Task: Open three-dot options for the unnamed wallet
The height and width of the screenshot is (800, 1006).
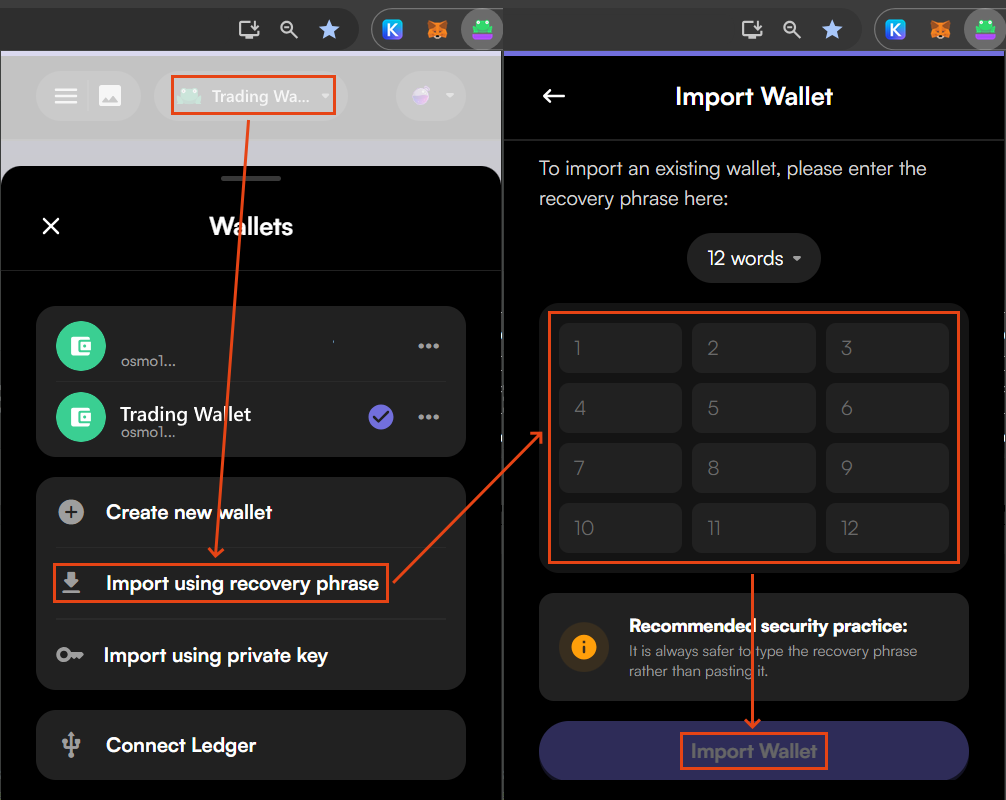Action: pos(429,346)
